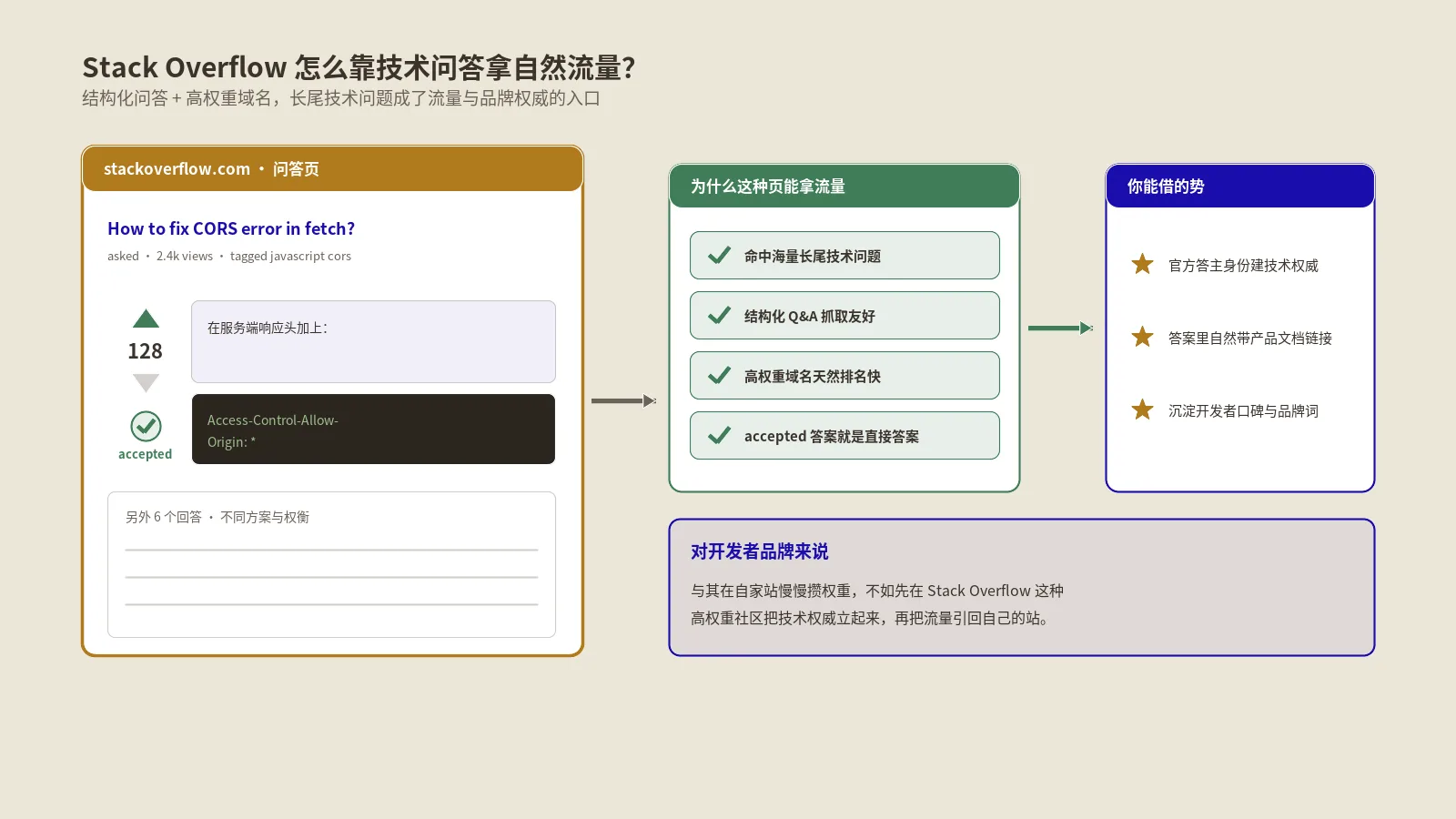Click checkmark beside 命中海量长尾技术问题
The image size is (1456, 819).
(x=719, y=256)
